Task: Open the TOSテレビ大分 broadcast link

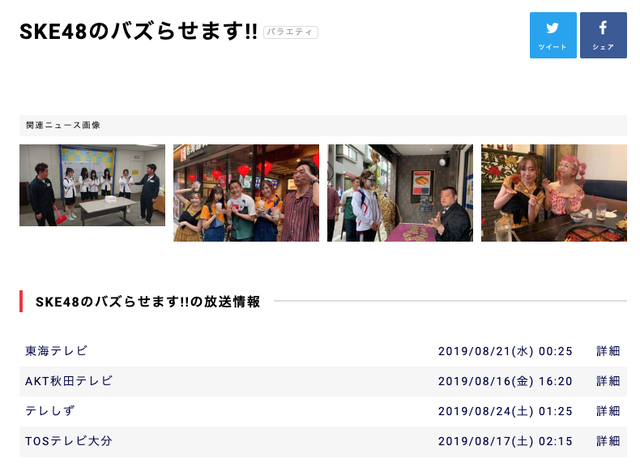Action: coord(69,441)
